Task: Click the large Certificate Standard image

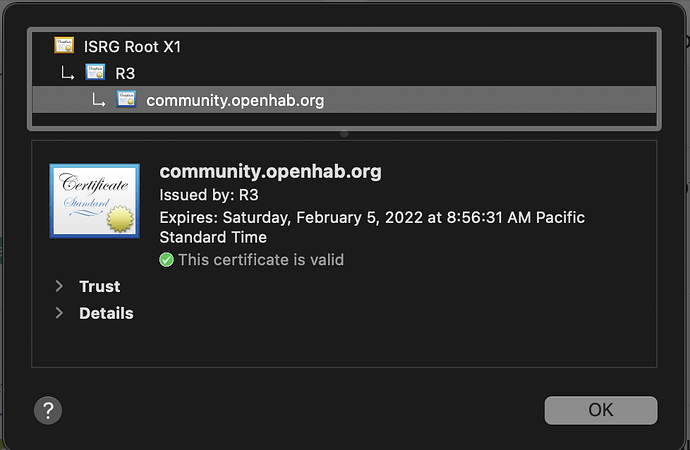Action: pos(95,201)
